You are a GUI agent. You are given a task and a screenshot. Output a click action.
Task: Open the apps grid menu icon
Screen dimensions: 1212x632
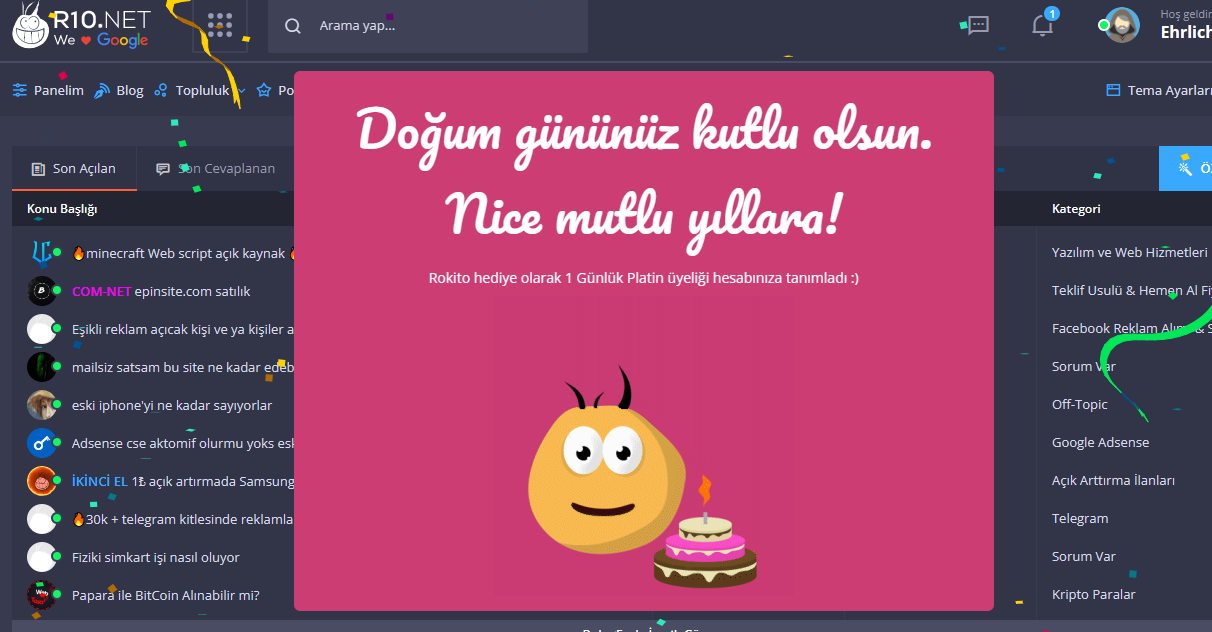pyautogui.click(x=220, y=25)
